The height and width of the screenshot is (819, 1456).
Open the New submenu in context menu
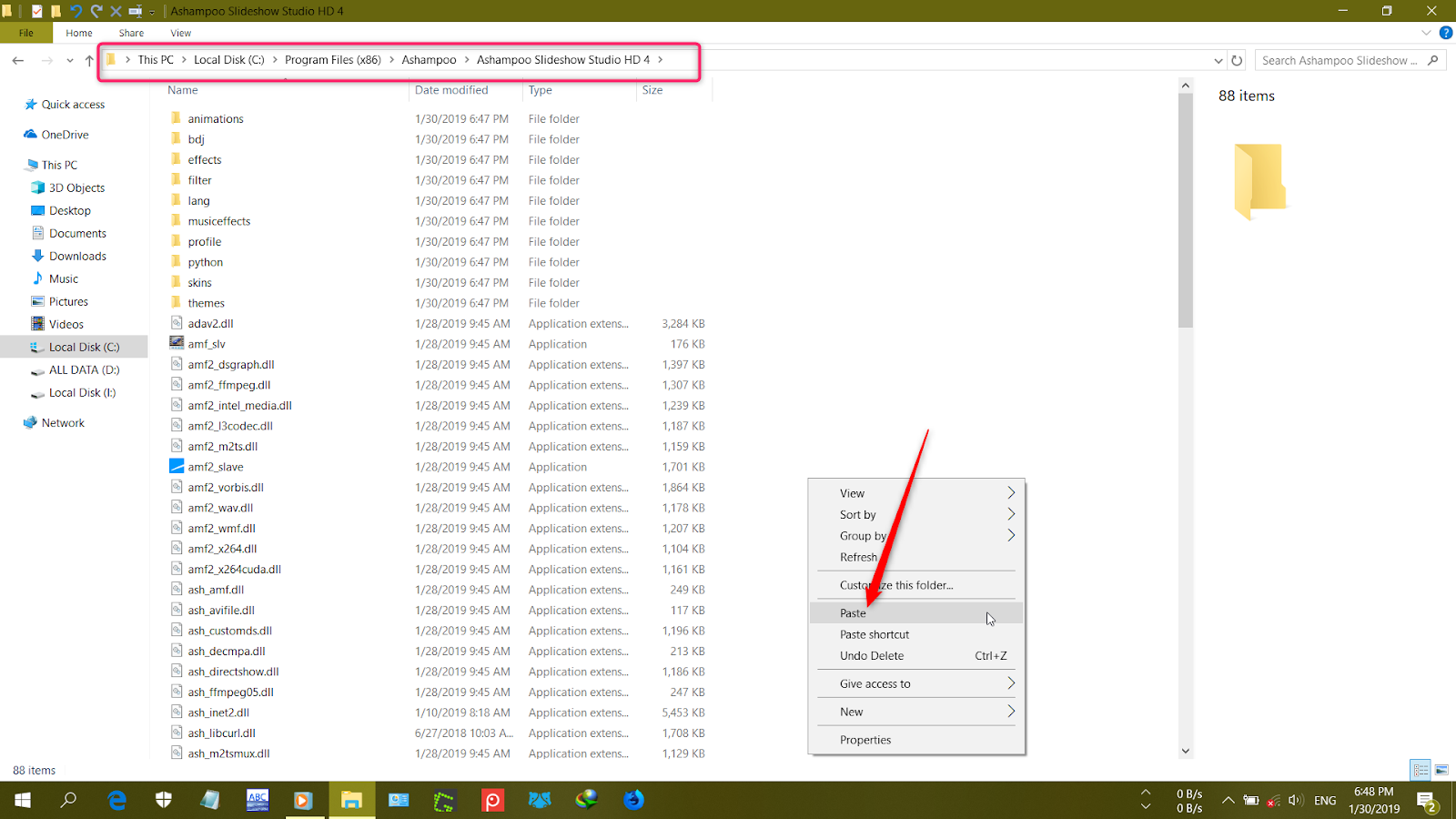(x=916, y=712)
